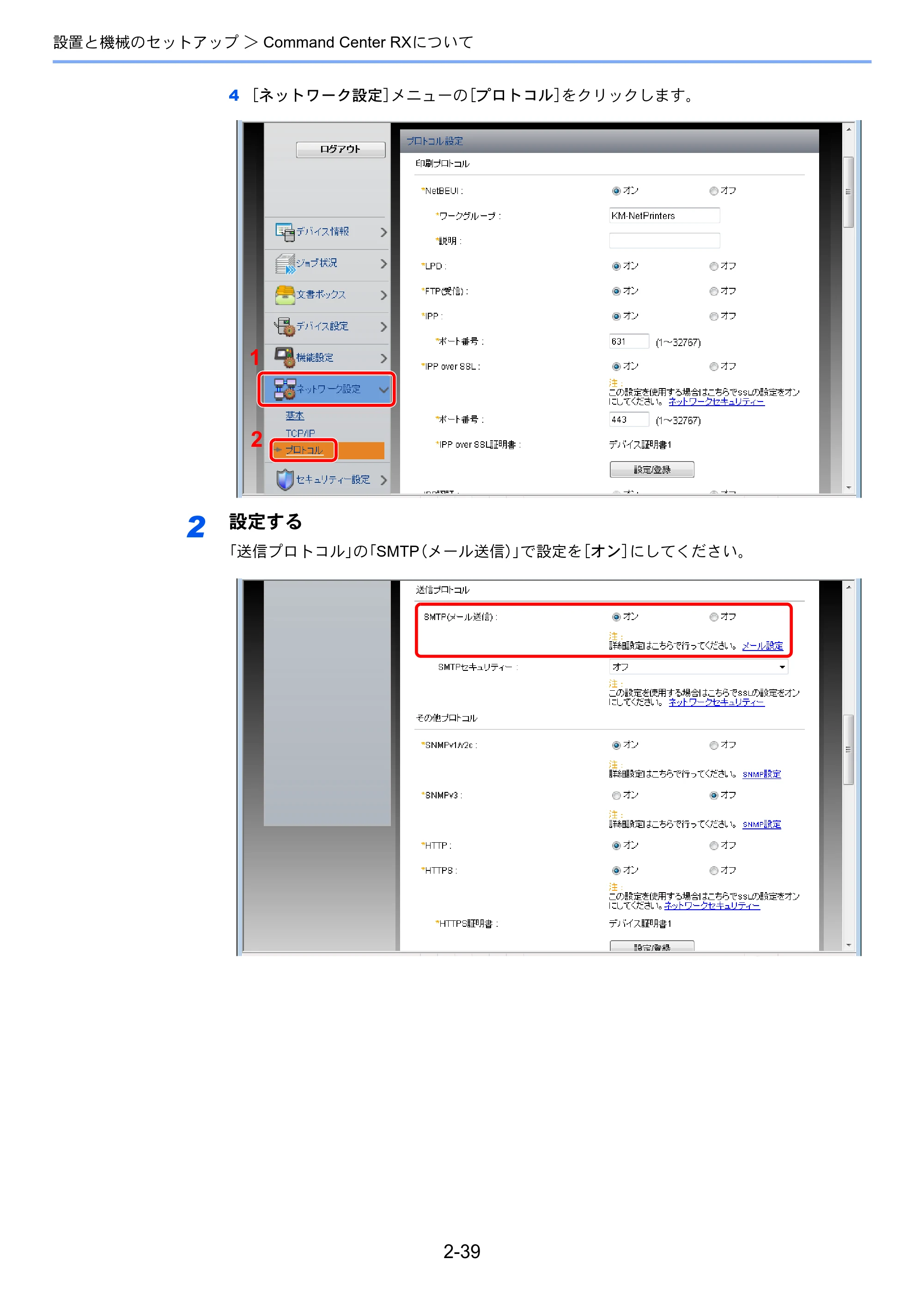Click the lower screenshot's scrollbar thumb
The image size is (924, 1308).
pos(848,750)
